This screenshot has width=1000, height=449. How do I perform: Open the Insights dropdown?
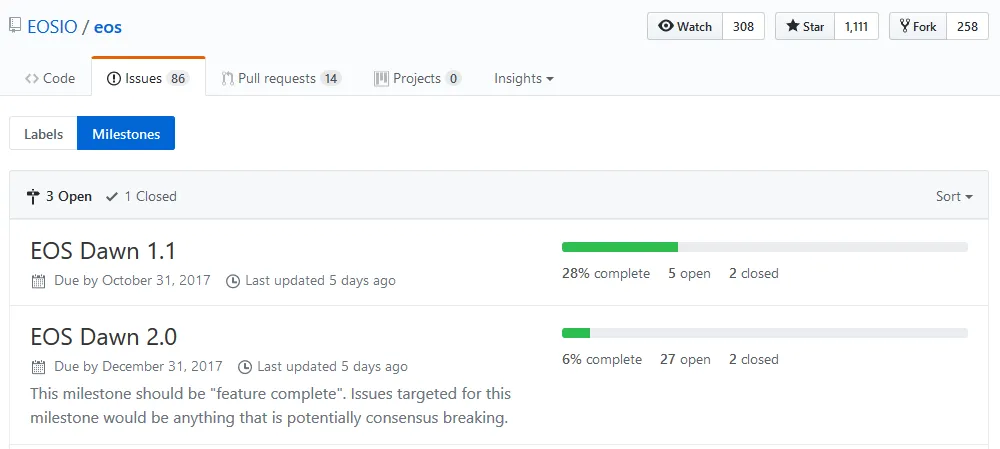[x=524, y=78]
